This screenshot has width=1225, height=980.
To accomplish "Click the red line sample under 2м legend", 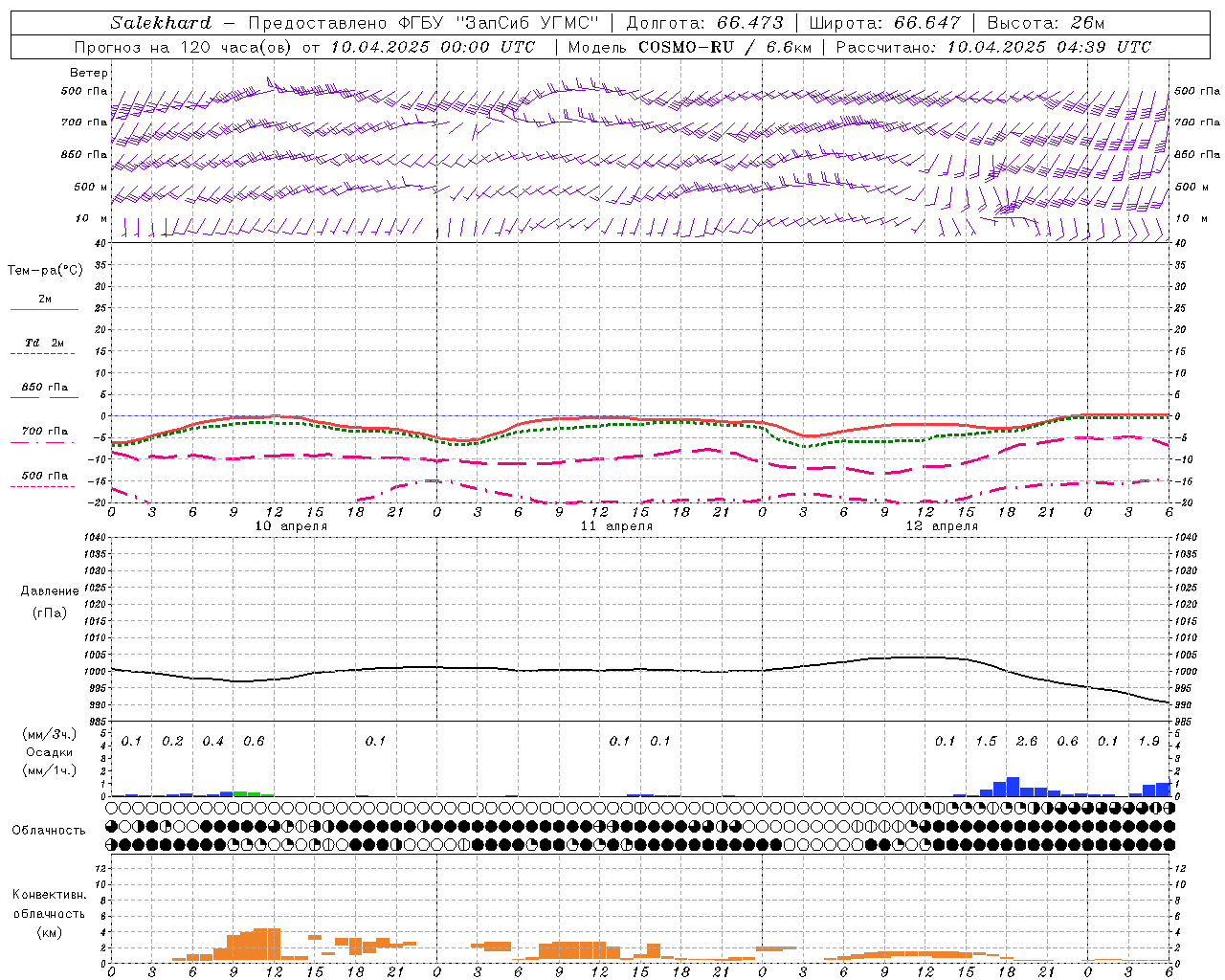I will coord(44,309).
